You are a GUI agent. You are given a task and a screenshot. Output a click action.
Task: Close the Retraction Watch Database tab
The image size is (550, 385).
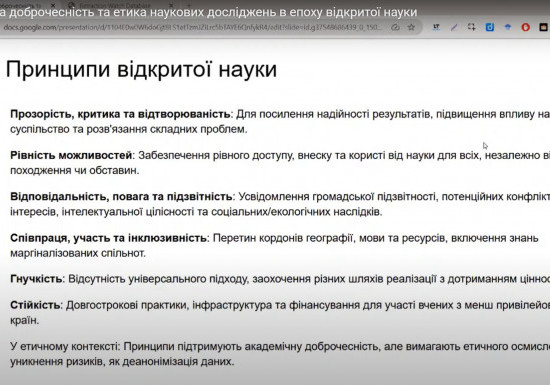(x=171, y=5)
